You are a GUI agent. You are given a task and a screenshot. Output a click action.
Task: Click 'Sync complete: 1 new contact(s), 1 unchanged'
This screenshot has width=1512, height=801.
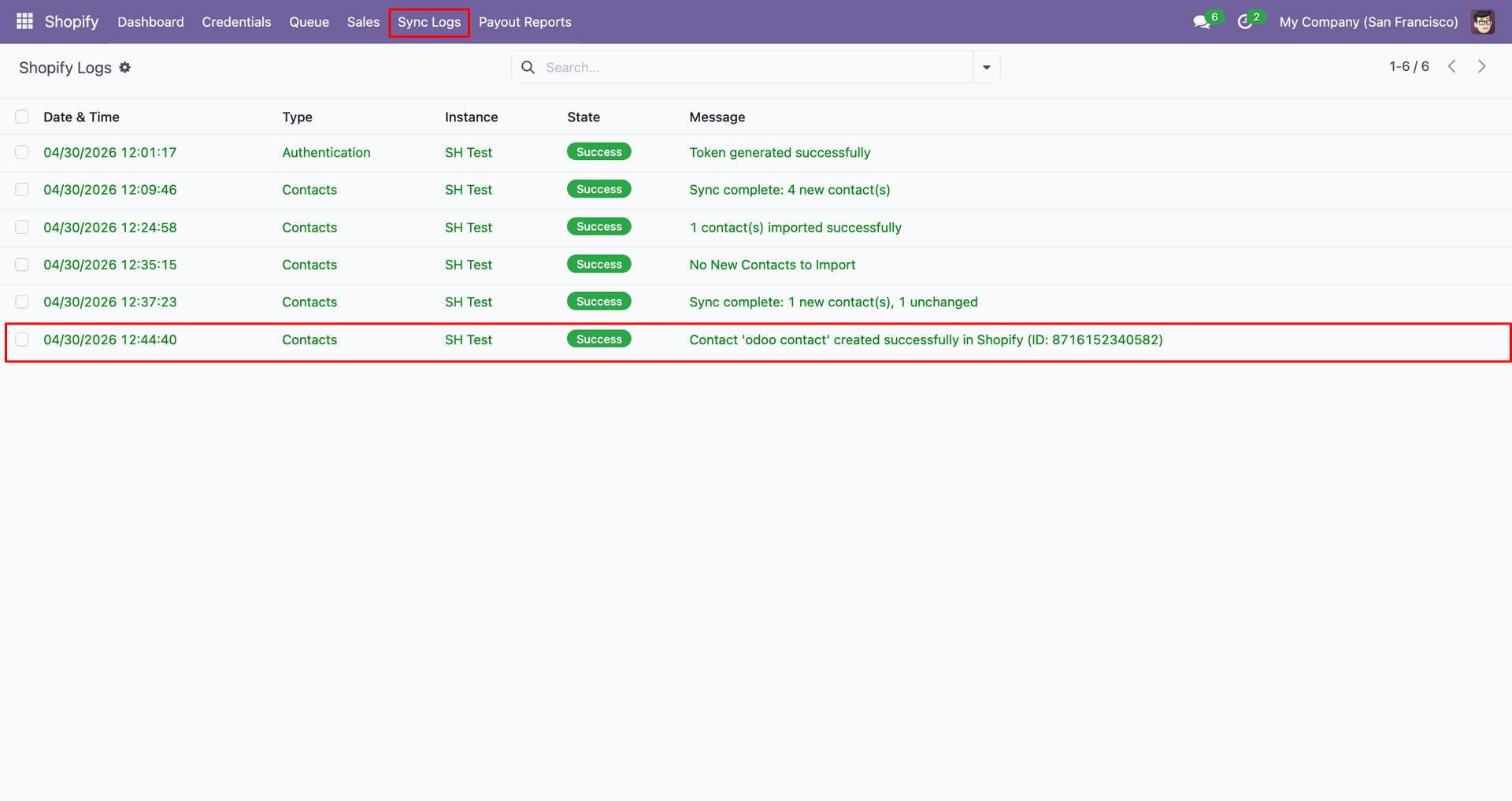pyautogui.click(x=833, y=302)
